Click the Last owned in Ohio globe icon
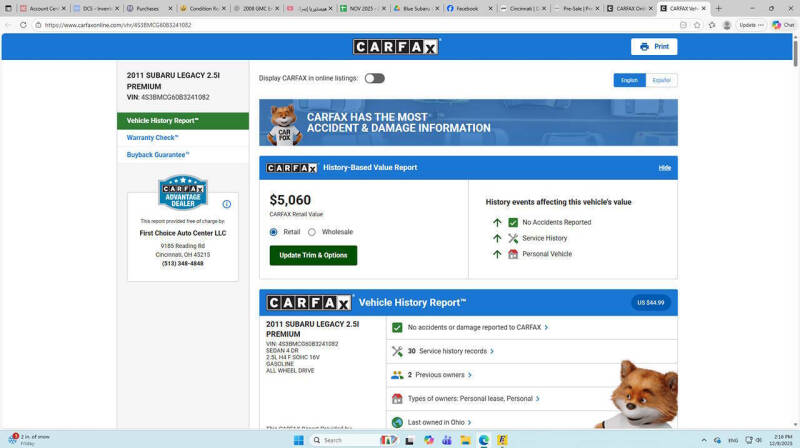The width and height of the screenshot is (800, 448). pos(397,422)
